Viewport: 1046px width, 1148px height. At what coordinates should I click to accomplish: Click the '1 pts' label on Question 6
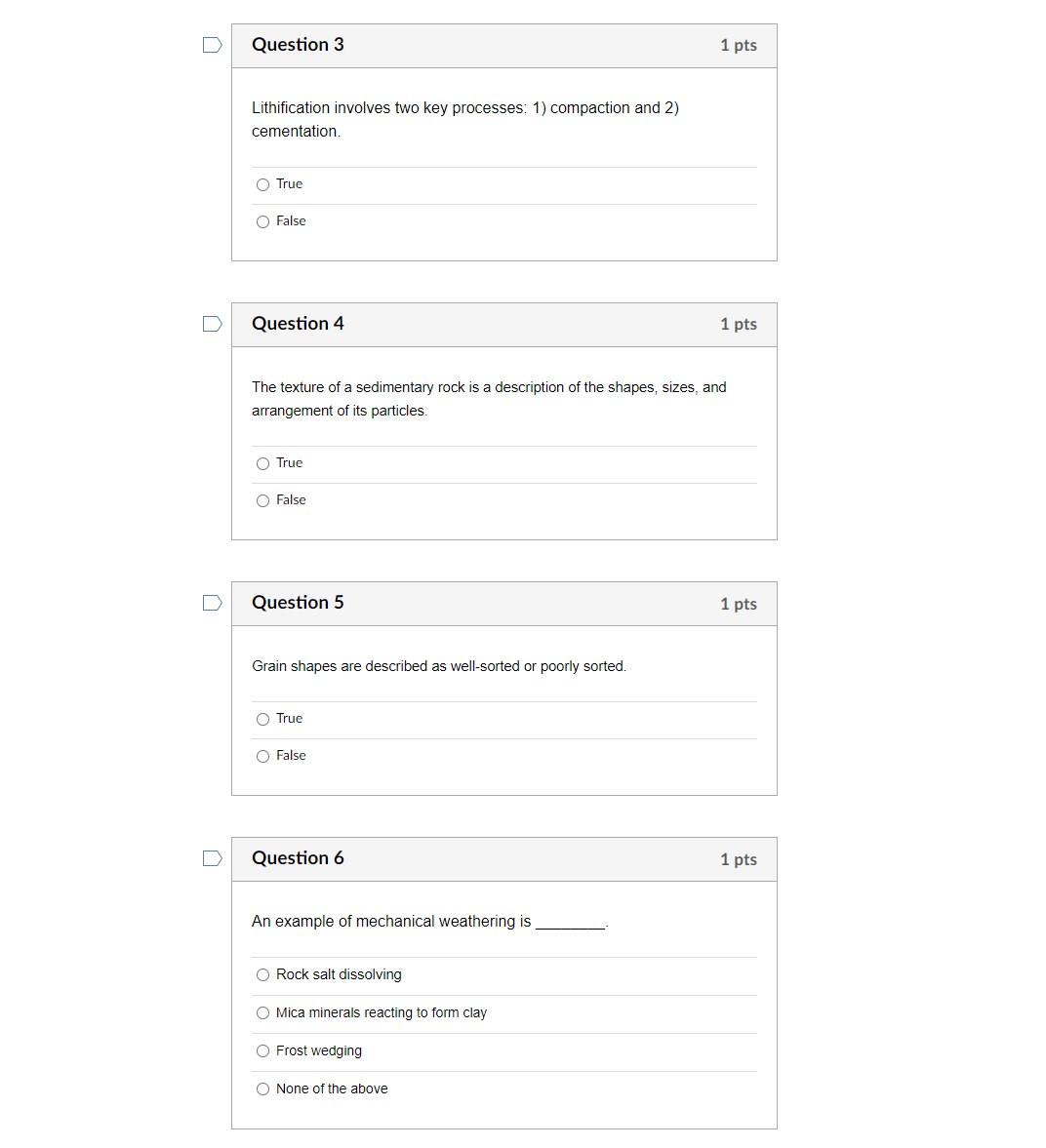[x=739, y=859]
